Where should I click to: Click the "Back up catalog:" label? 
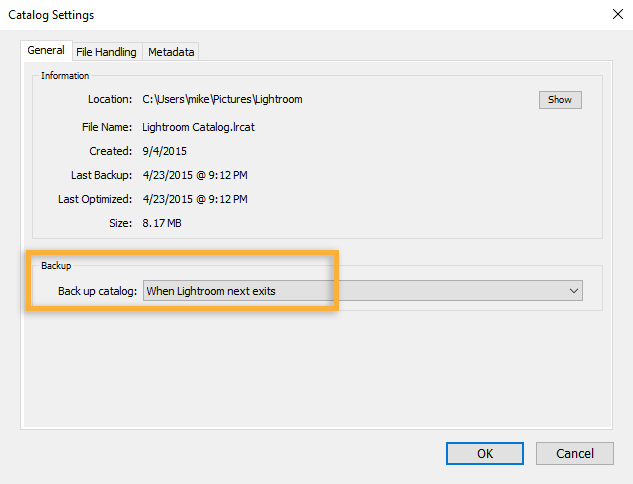tap(98, 291)
